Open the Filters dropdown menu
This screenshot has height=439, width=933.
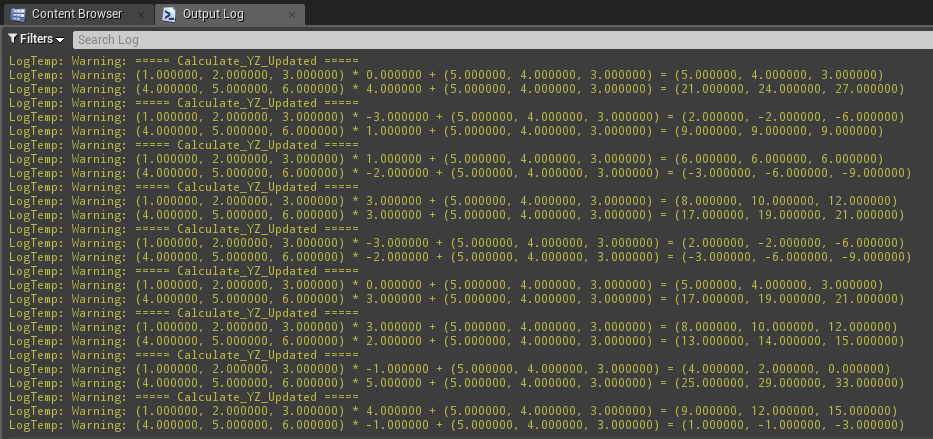pyautogui.click(x=36, y=39)
